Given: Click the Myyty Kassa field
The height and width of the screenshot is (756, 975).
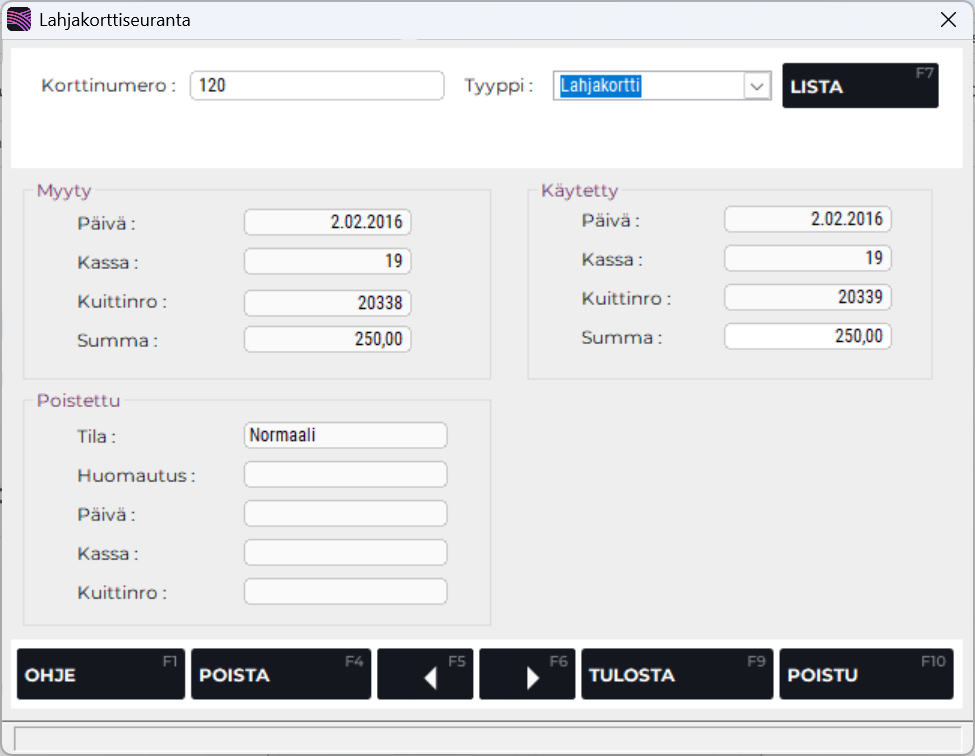Looking at the screenshot, I should pyautogui.click(x=327, y=261).
